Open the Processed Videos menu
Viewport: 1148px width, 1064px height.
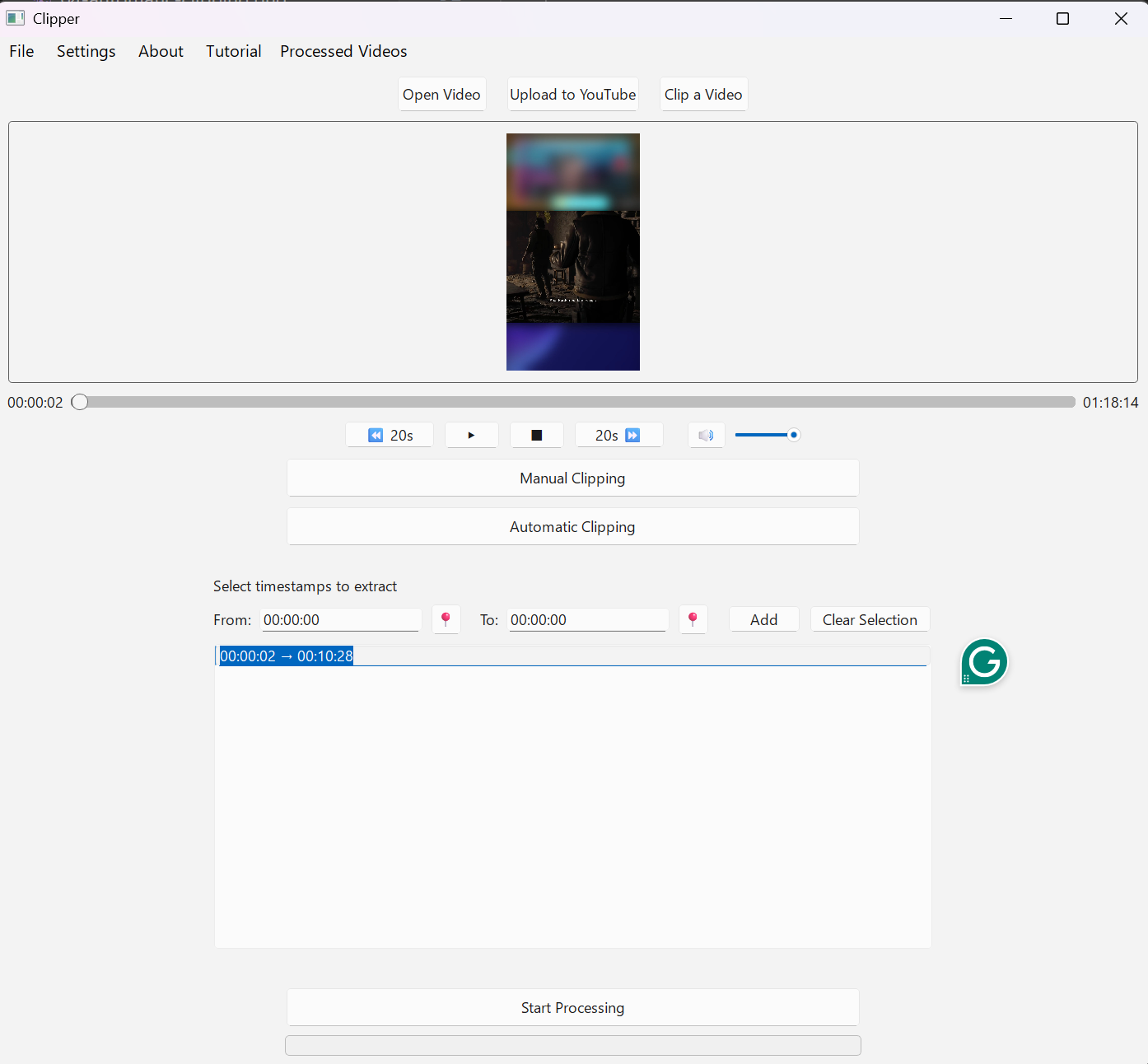coord(343,51)
